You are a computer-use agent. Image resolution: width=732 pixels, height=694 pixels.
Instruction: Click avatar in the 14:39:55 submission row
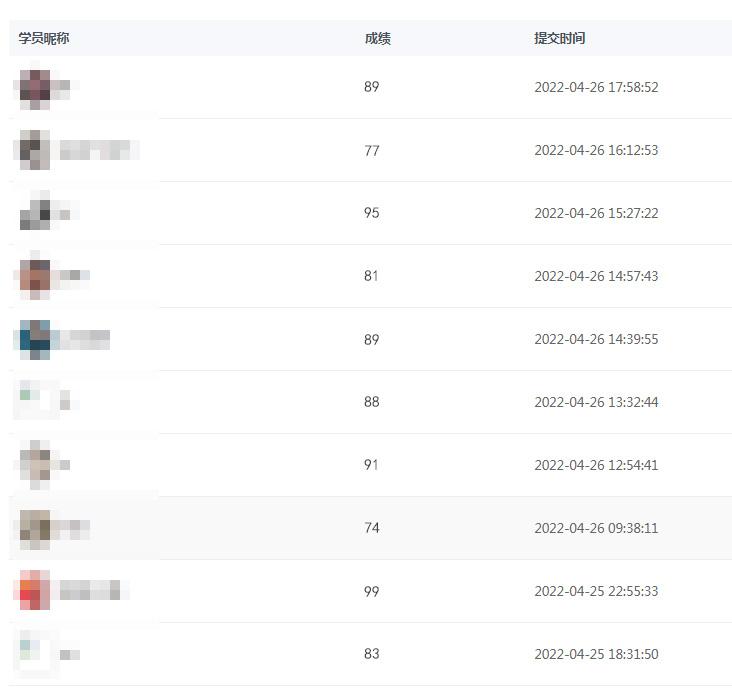tap(35, 339)
